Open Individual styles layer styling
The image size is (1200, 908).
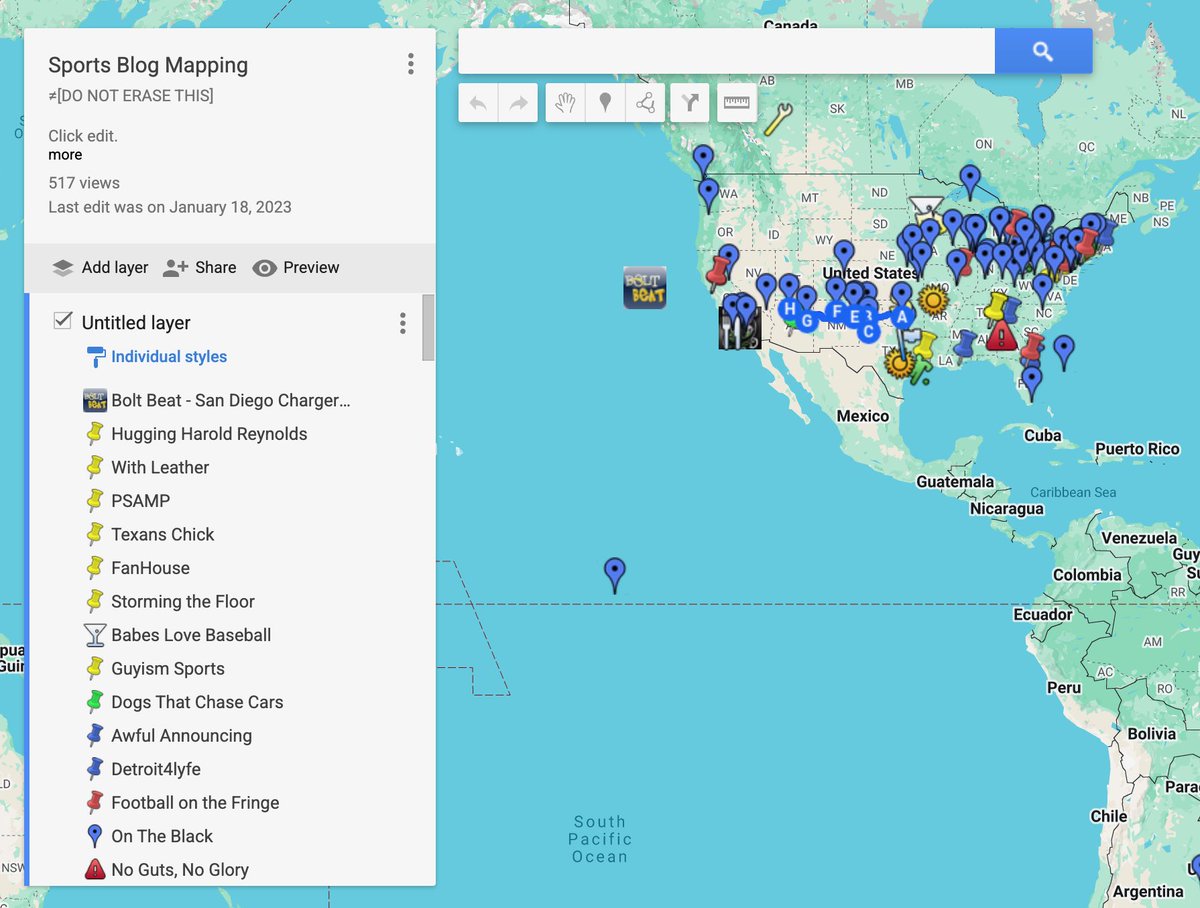(169, 357)
